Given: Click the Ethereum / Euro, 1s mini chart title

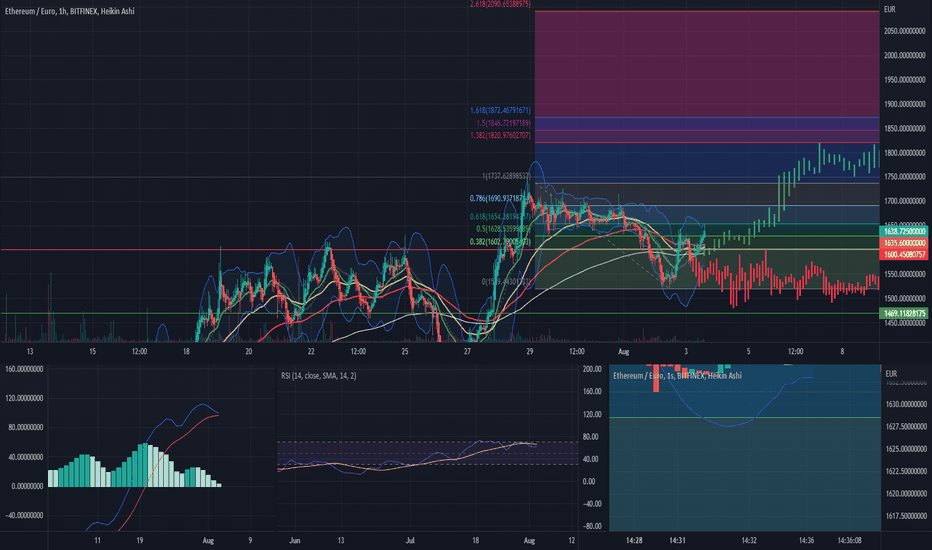Looking at the screenshot, I should tap(677, 376).
